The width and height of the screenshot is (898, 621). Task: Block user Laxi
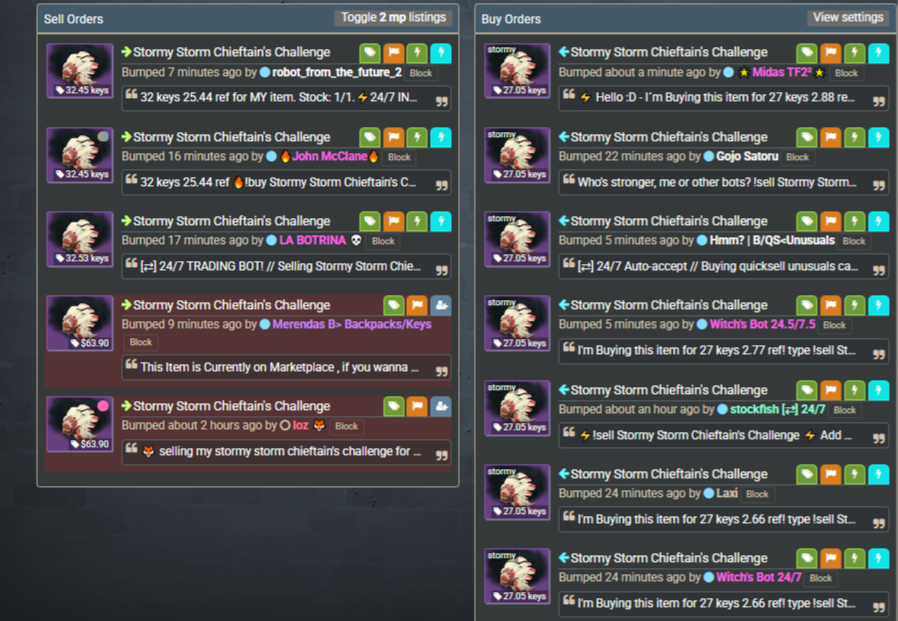[x=757, y=494]
